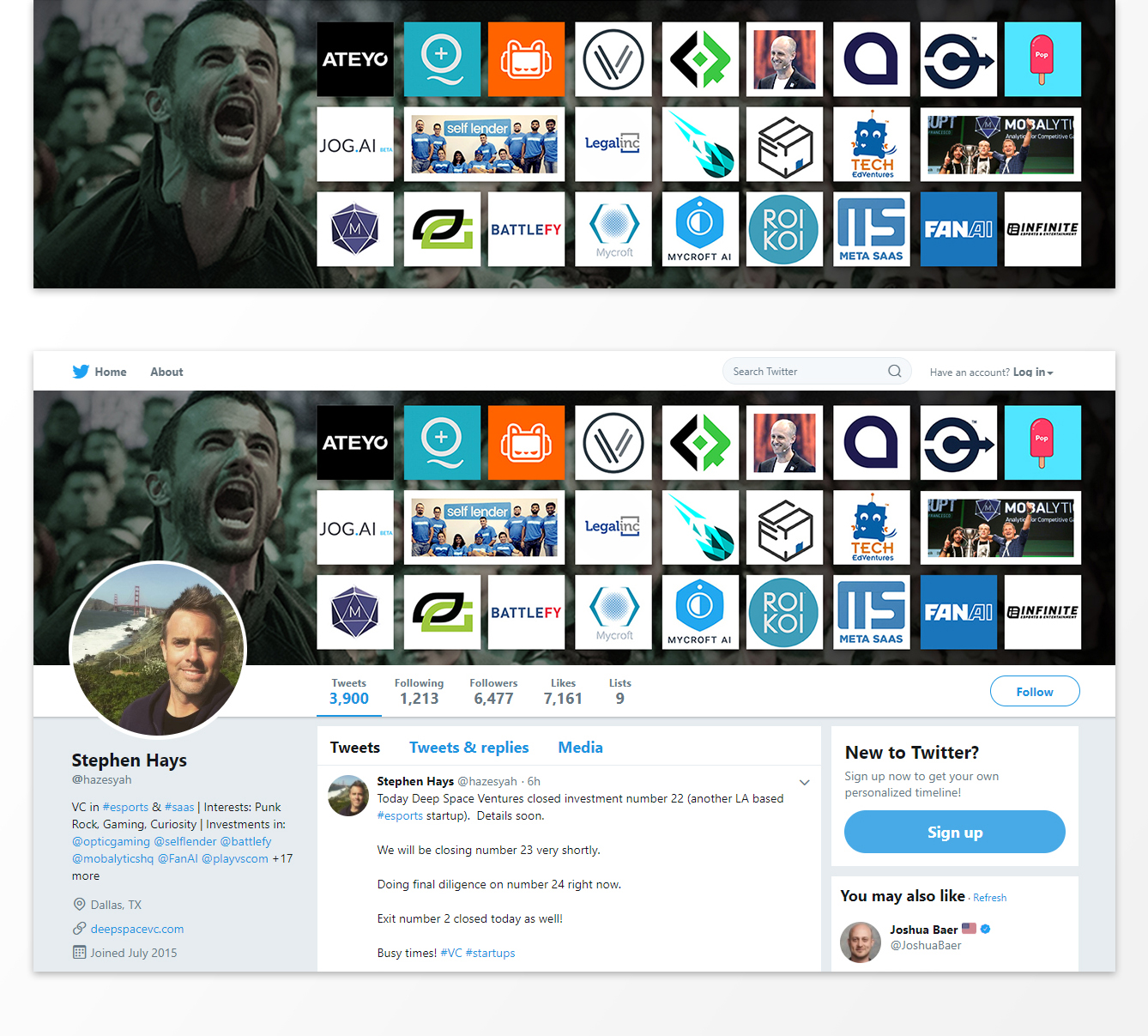Open the Followers 6,477 list
Image resolution: width=1148 pixels, height=1036 pixels.
[493, 692]
